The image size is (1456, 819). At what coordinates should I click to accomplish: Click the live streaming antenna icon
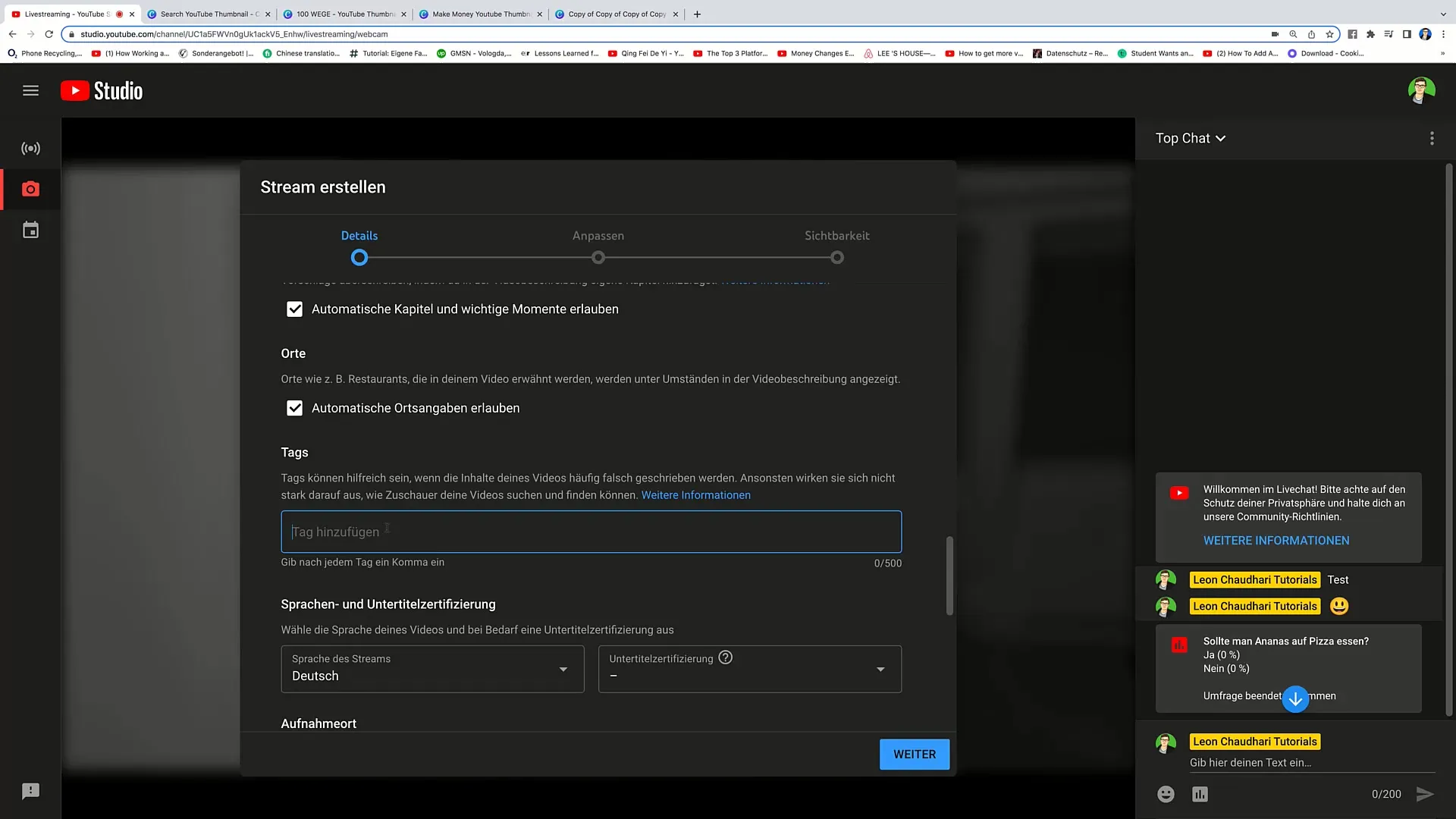(x=30, y=148)
